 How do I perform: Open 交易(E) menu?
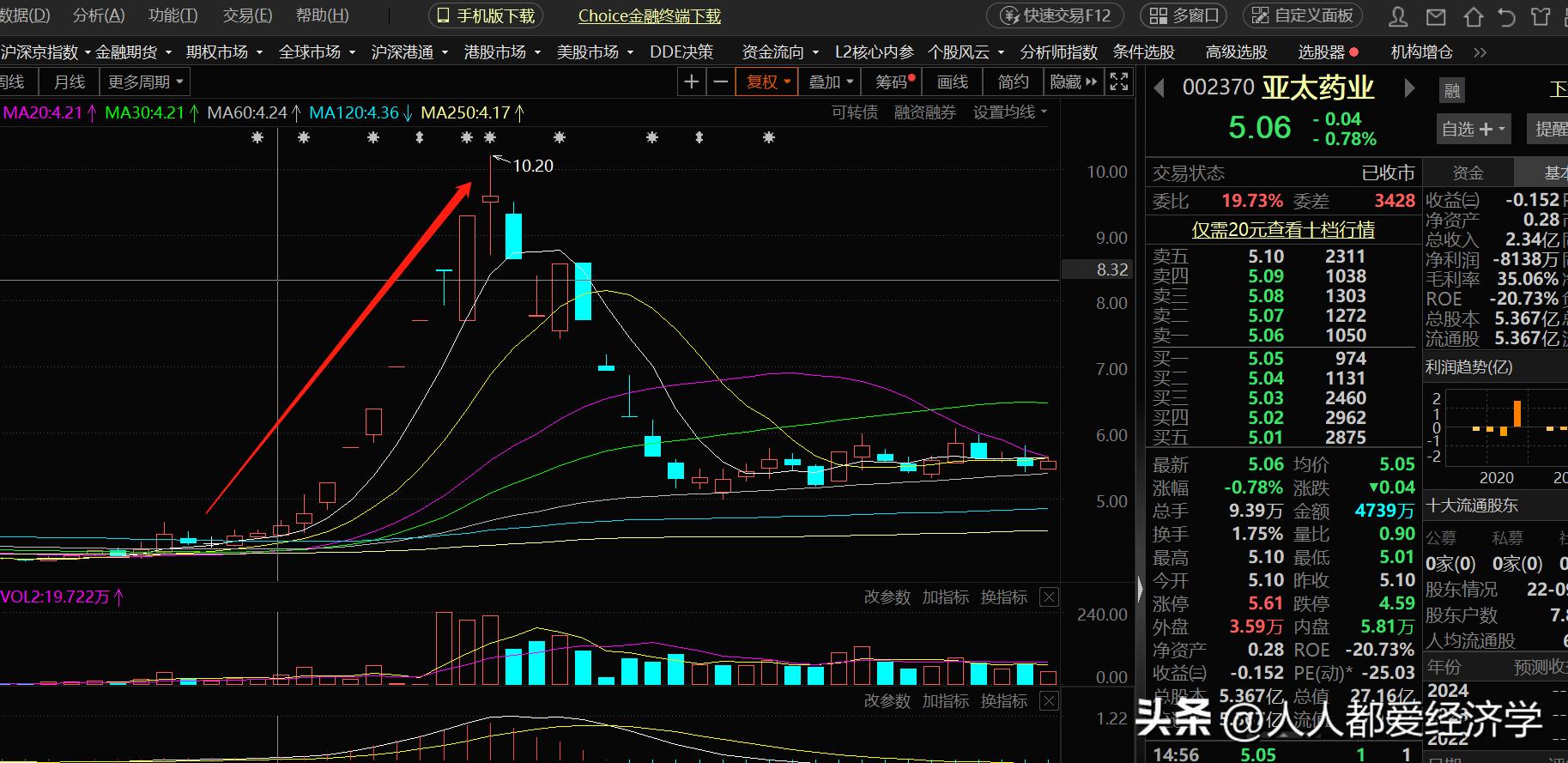coord(247,15)
